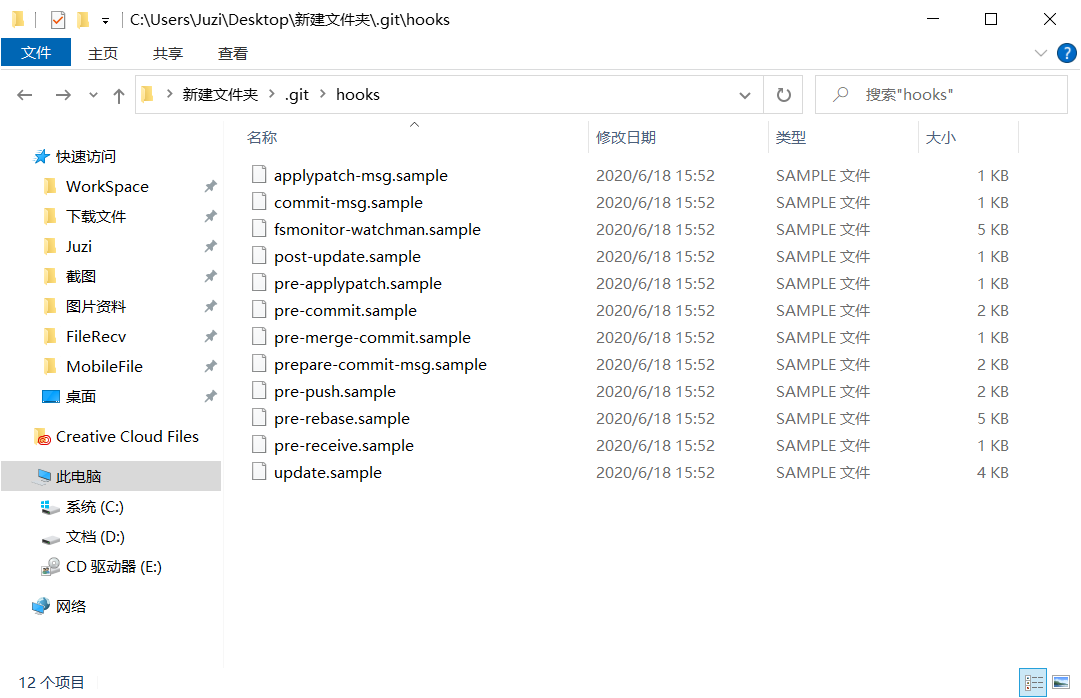Image resolution: width=1081 pixels, height=698 pixels.
Task: Open the 查看 ribbon tab
Action: (x=232, y=53)
